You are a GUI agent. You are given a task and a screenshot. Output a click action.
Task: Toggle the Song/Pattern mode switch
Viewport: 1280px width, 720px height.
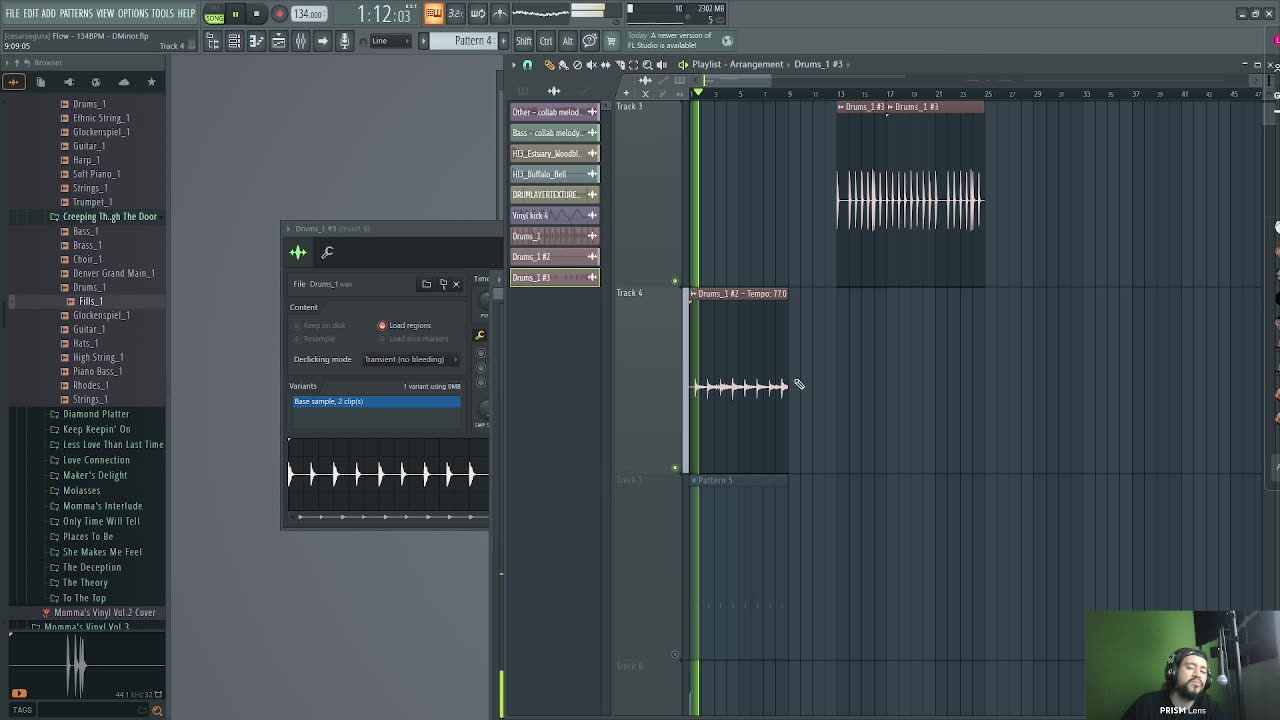(x=214, y=14)
